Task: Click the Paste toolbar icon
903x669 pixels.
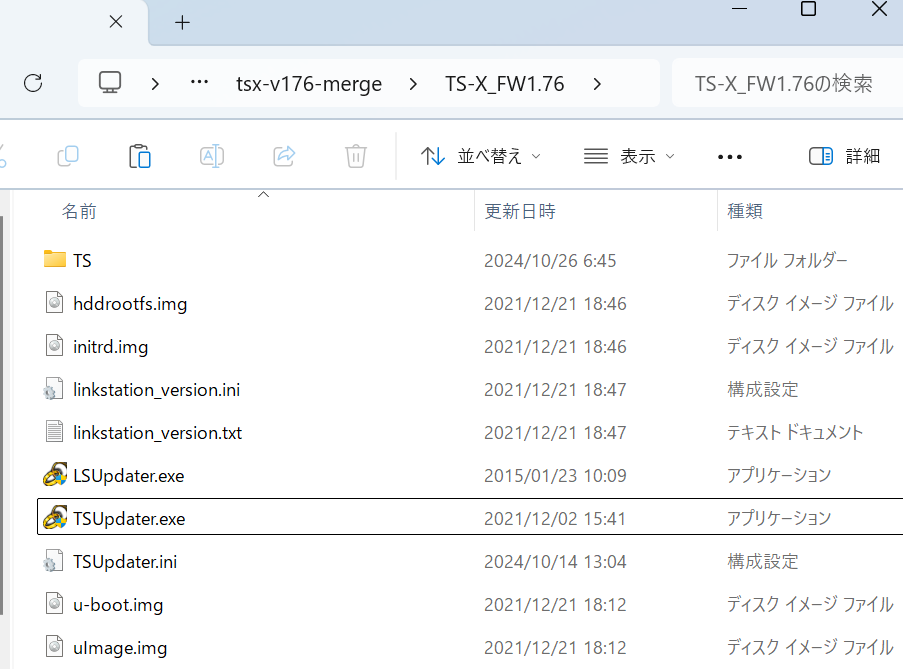Action: tap(140, 156)
